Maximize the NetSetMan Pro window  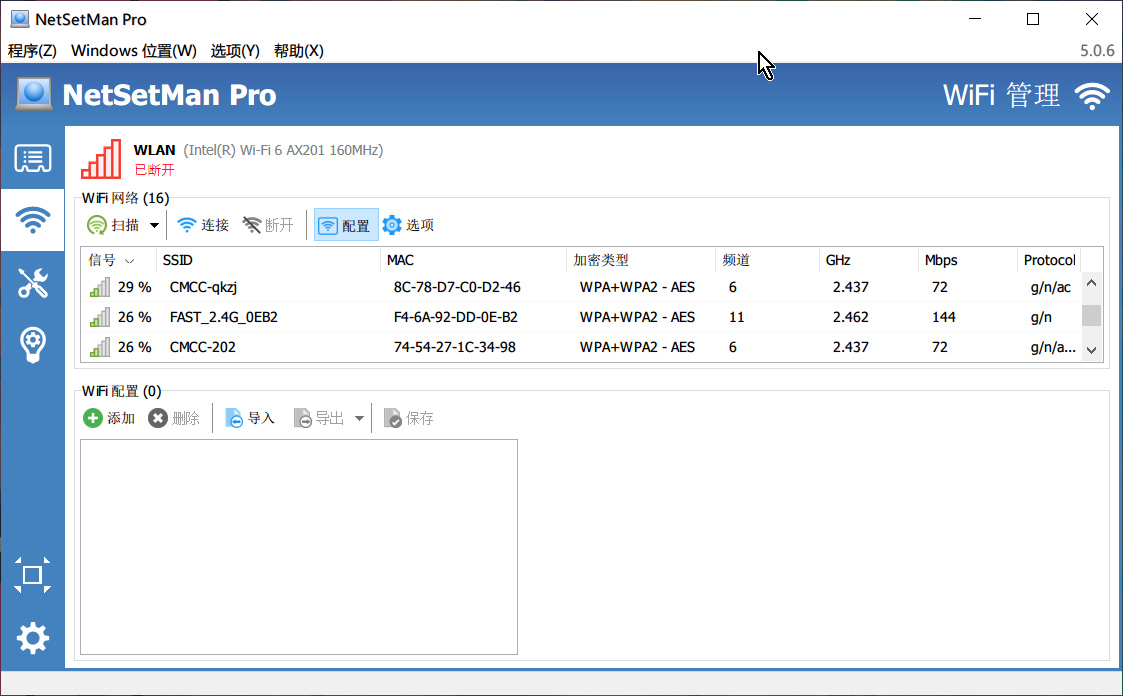click(x=1033, y=19)
